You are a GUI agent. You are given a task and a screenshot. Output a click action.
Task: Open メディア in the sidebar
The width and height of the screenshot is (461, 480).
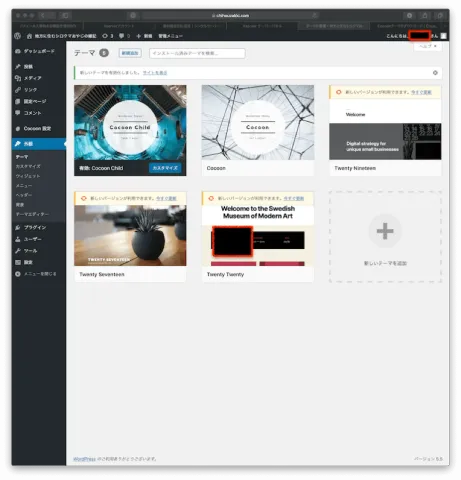[x=39, y=78]
